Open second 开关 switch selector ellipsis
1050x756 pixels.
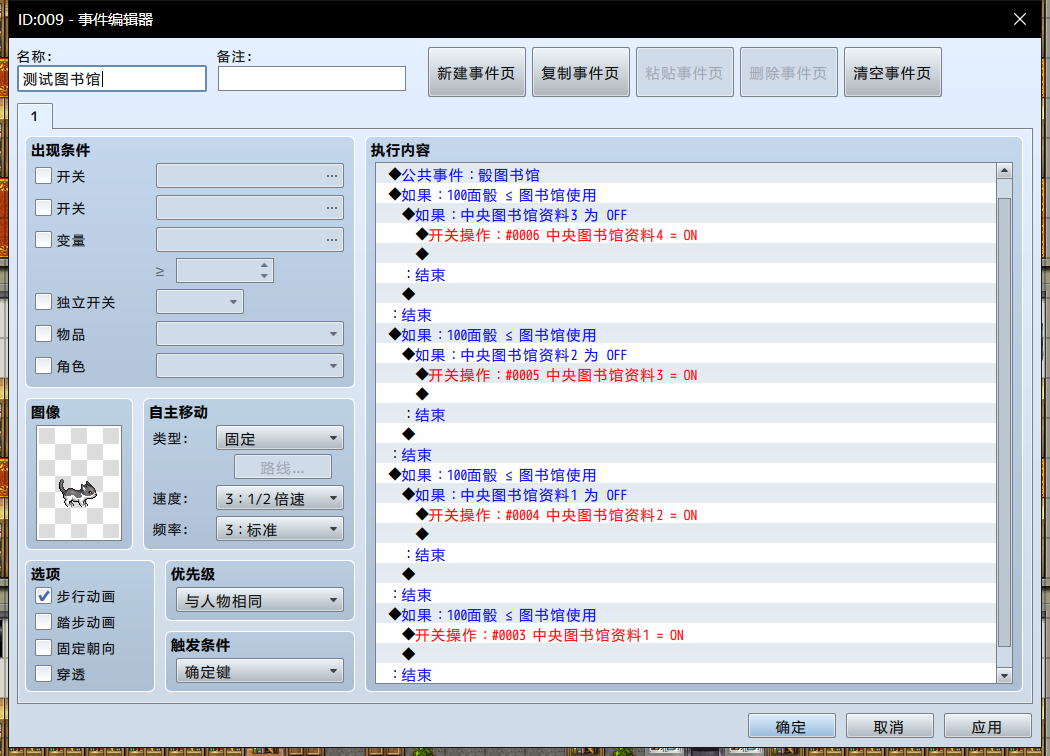click(331, 208)
